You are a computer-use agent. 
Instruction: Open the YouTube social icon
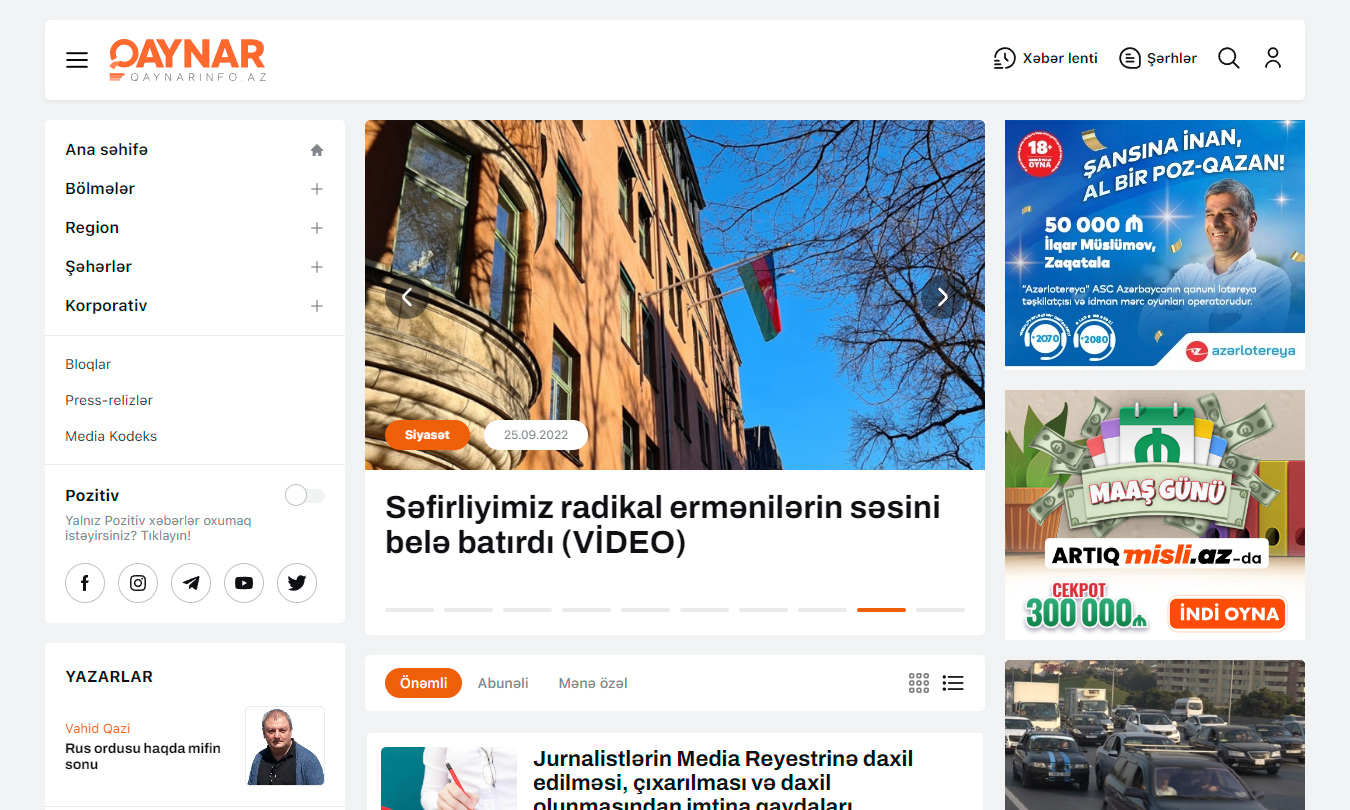pyautogui.click(x=244, y=583)
